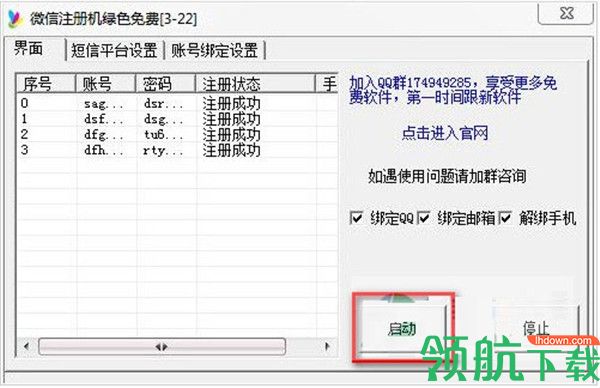Click password cell rty...

(163, 150)
